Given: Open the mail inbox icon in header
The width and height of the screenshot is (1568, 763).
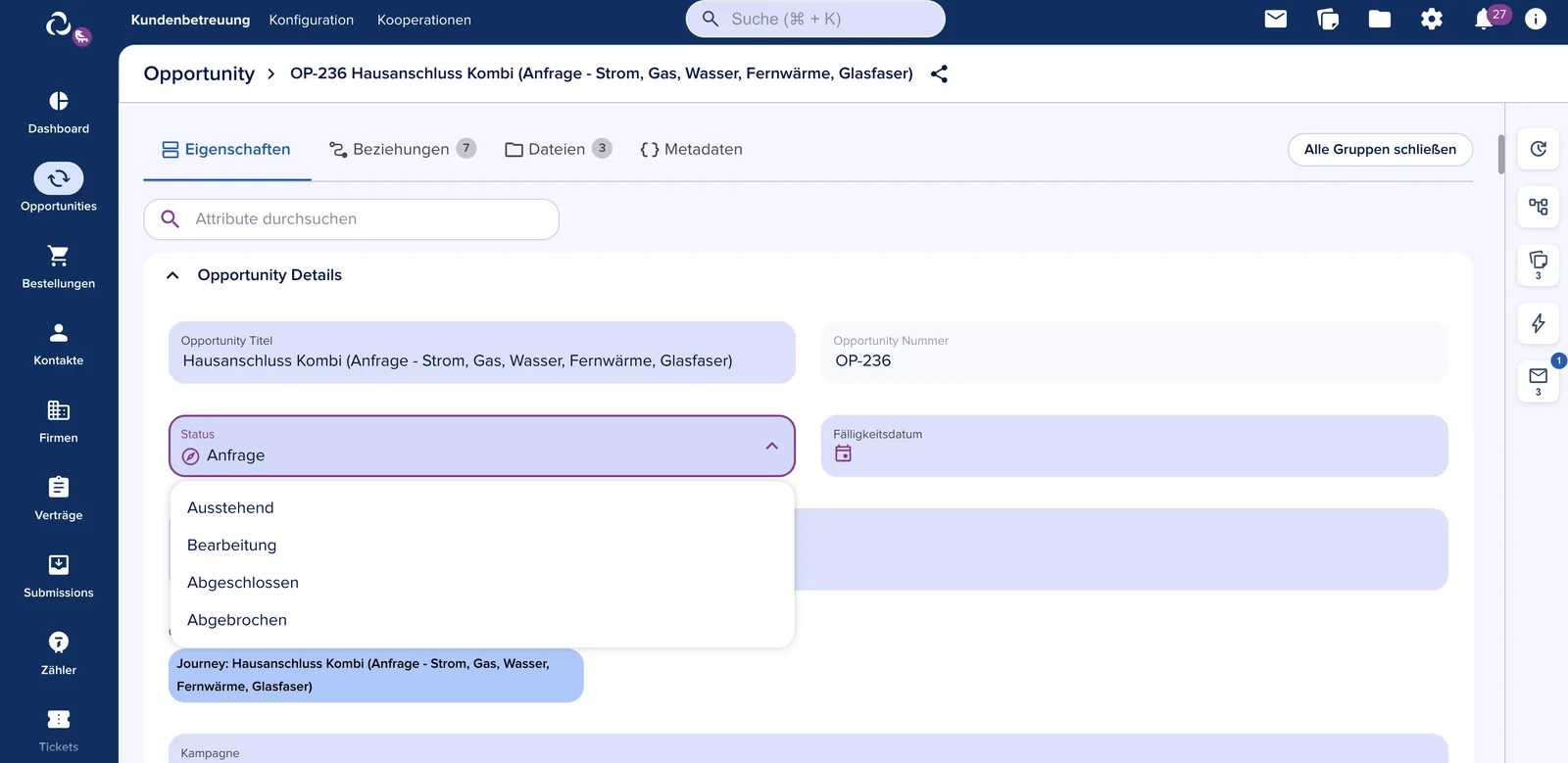Looking at the screenshot, I should (x=1276, y=19).
